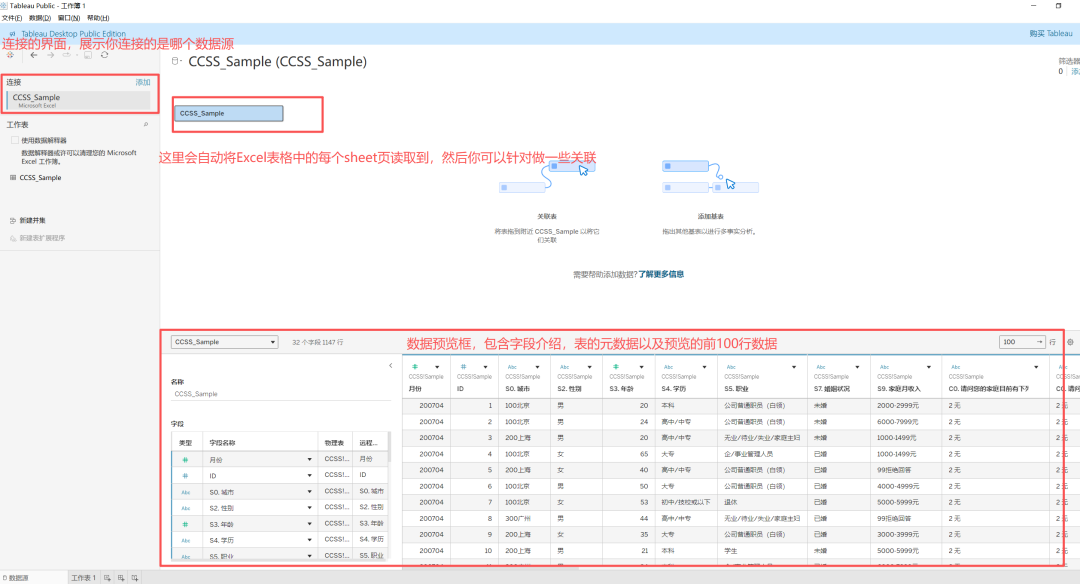Refresh the data source with the circular arrow
1080x584 pixels.
[x=104, y=55]
